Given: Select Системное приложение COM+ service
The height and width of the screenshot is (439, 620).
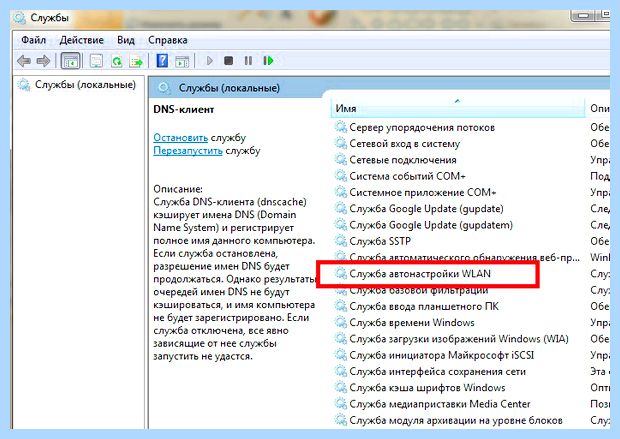Looking at the screenshot, I should 423,193.
